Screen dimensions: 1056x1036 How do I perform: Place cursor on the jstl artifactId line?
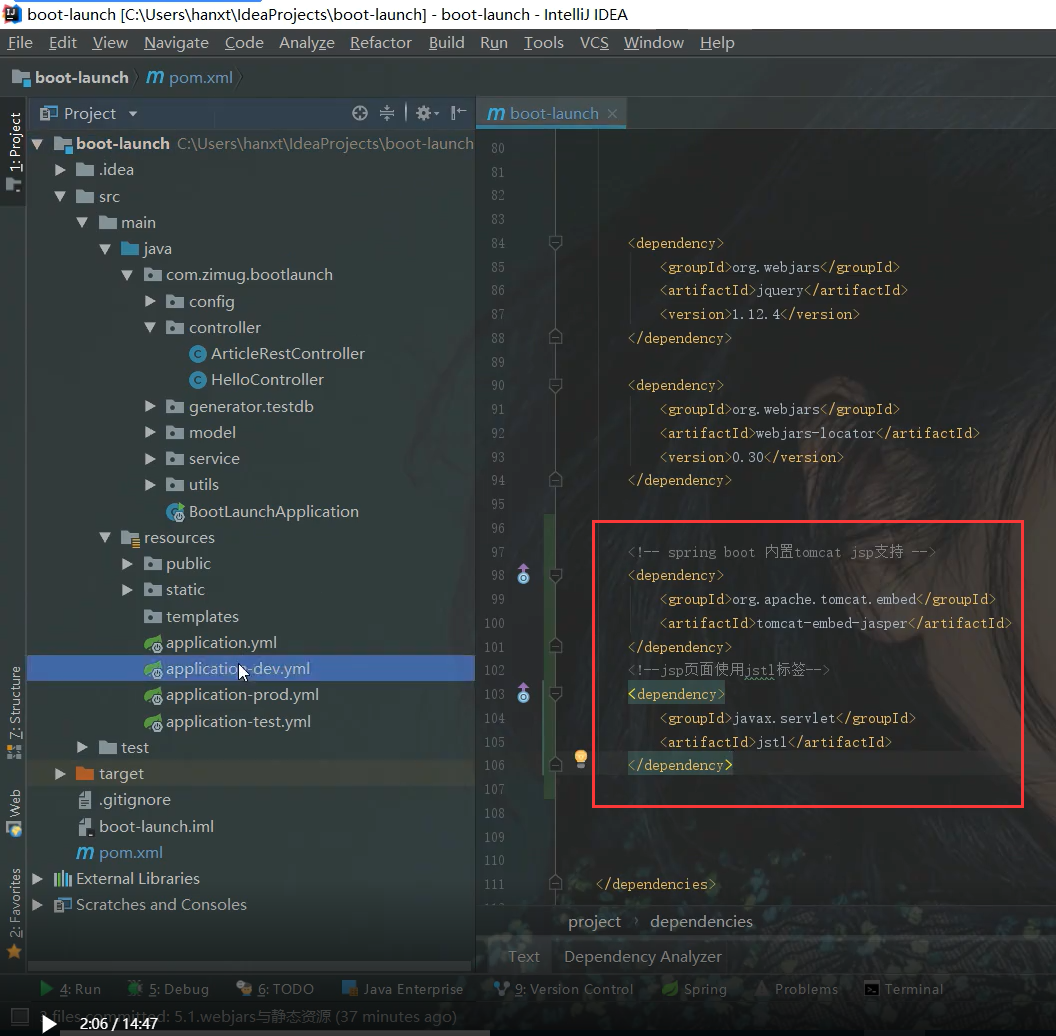775,742
